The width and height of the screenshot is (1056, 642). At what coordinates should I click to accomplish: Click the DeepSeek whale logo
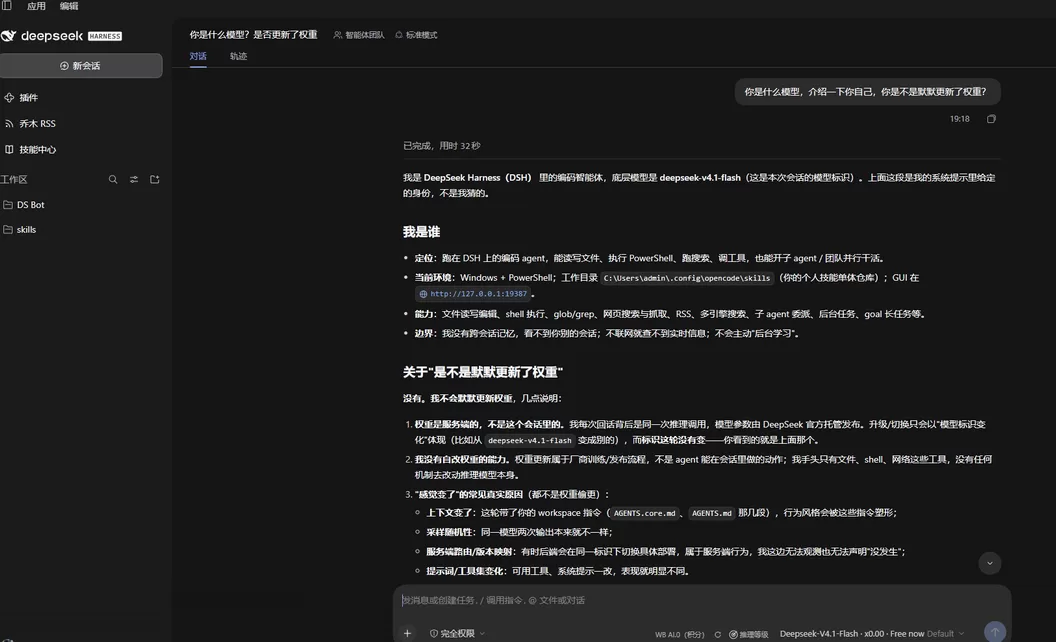coord(8,36)
